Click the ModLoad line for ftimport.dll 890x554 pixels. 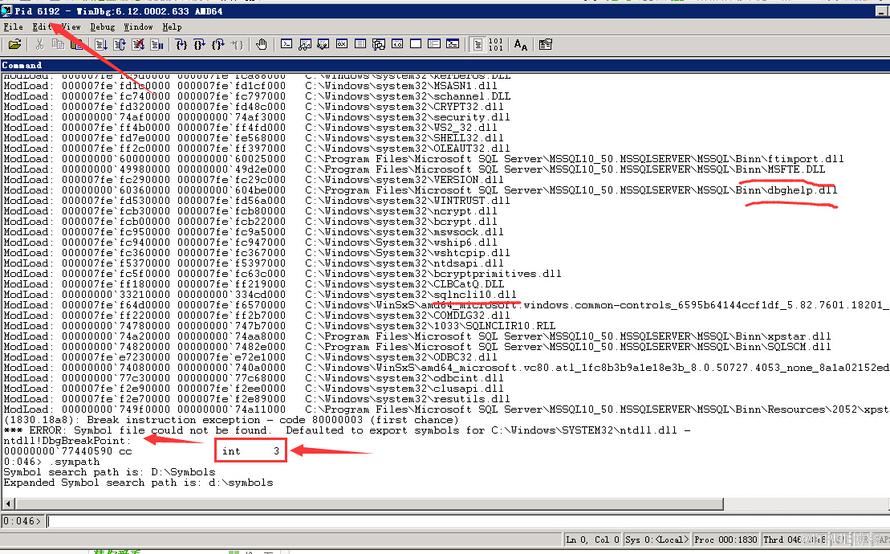pyautogui.click(x=423, y=159)
